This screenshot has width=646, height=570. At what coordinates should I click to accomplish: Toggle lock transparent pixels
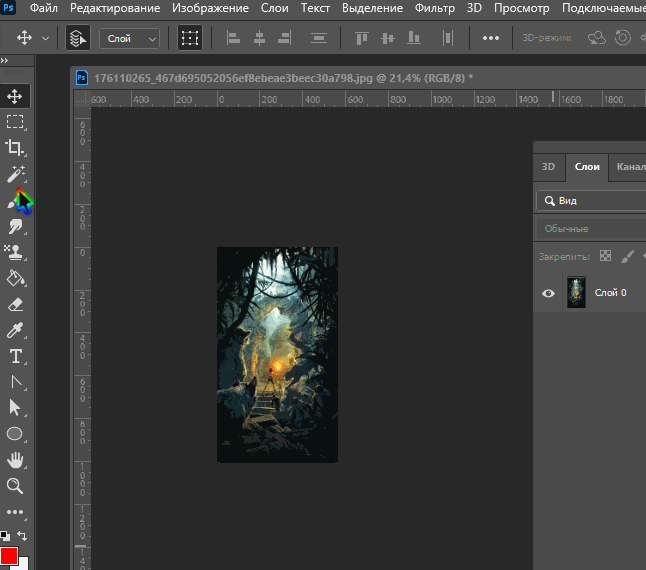tap(605, 256)
